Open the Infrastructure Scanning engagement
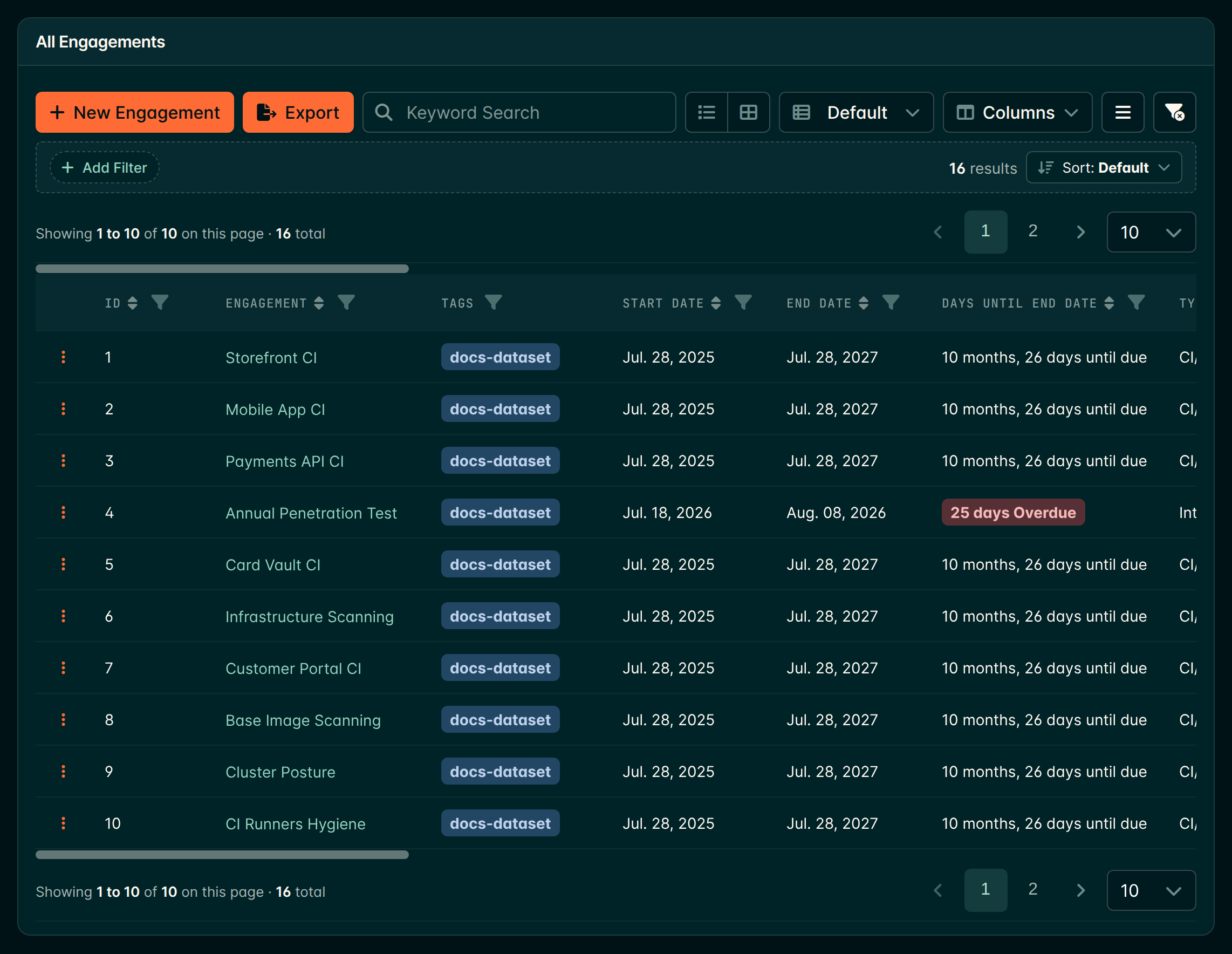Screen dimensions: 1232x954 [310, 617]
